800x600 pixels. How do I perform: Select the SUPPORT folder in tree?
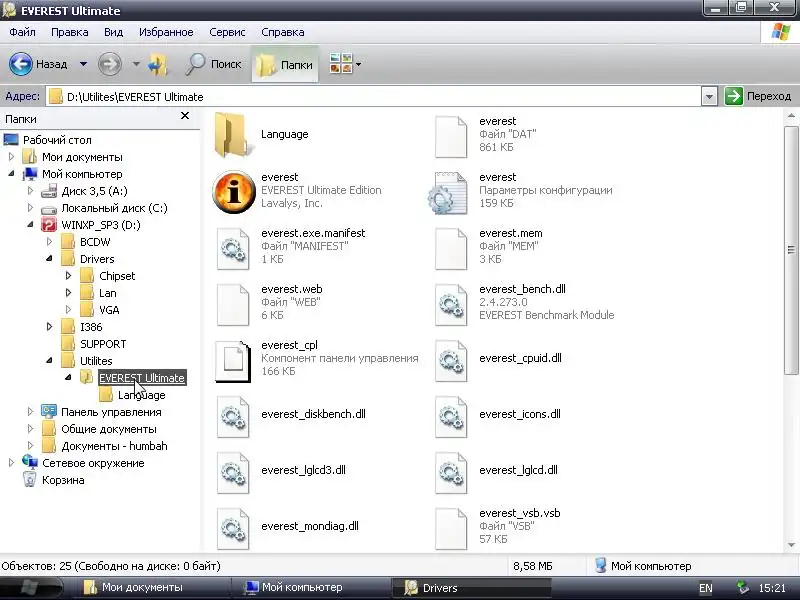coord(103,344)
